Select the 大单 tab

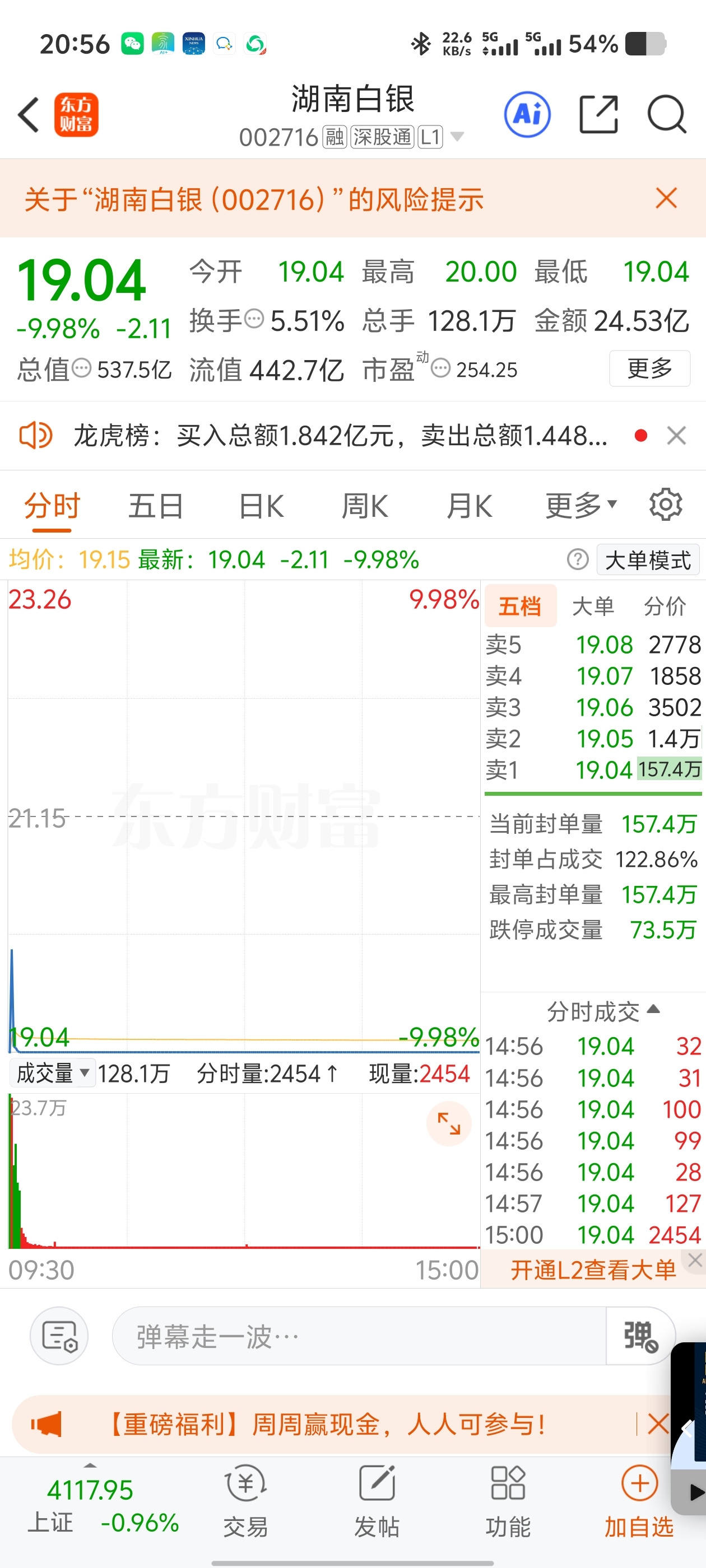pyautogui.click(x=593, y=606)
